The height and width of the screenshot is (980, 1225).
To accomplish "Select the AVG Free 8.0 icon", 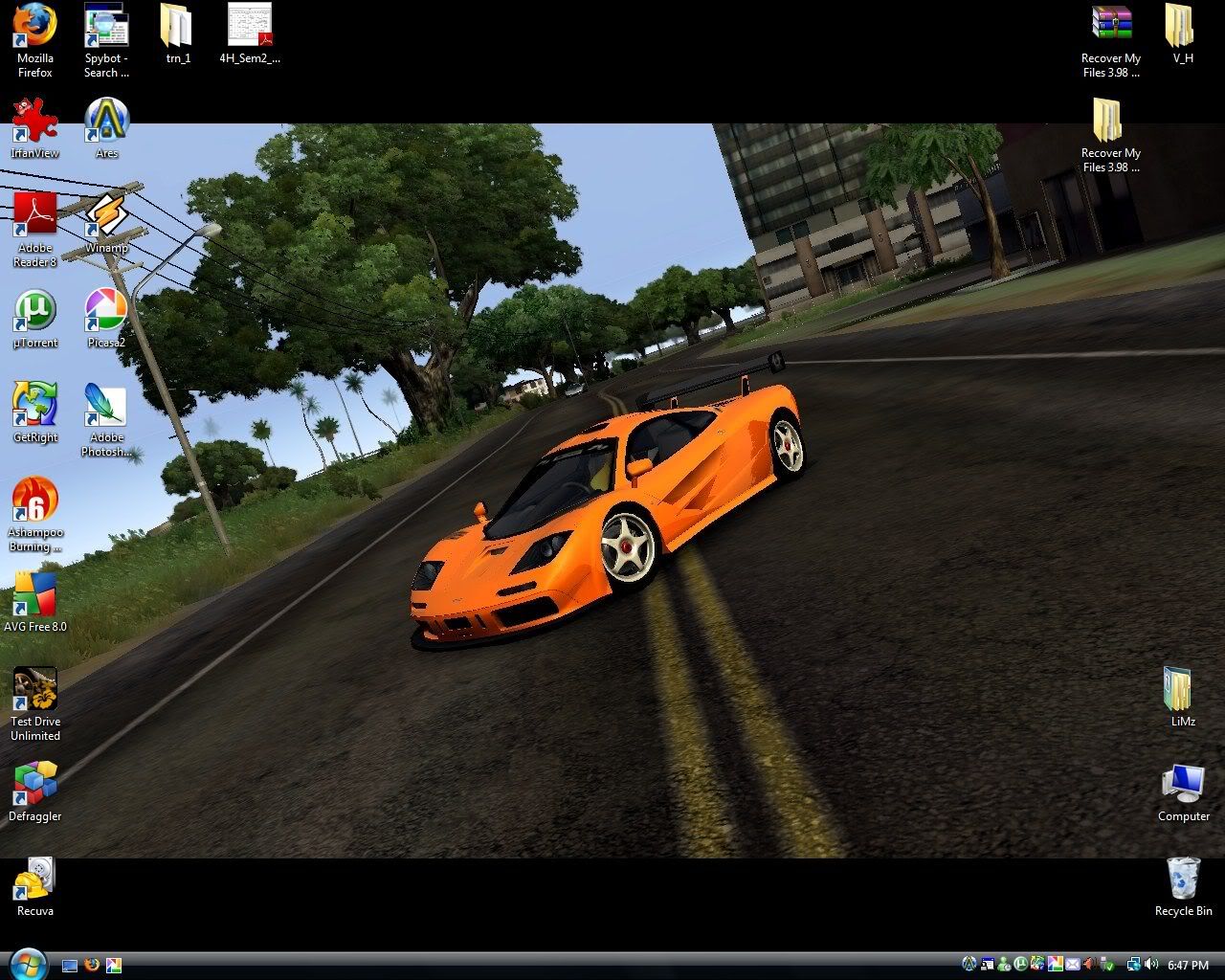I will pyautogui.click(x=35, y=602).
